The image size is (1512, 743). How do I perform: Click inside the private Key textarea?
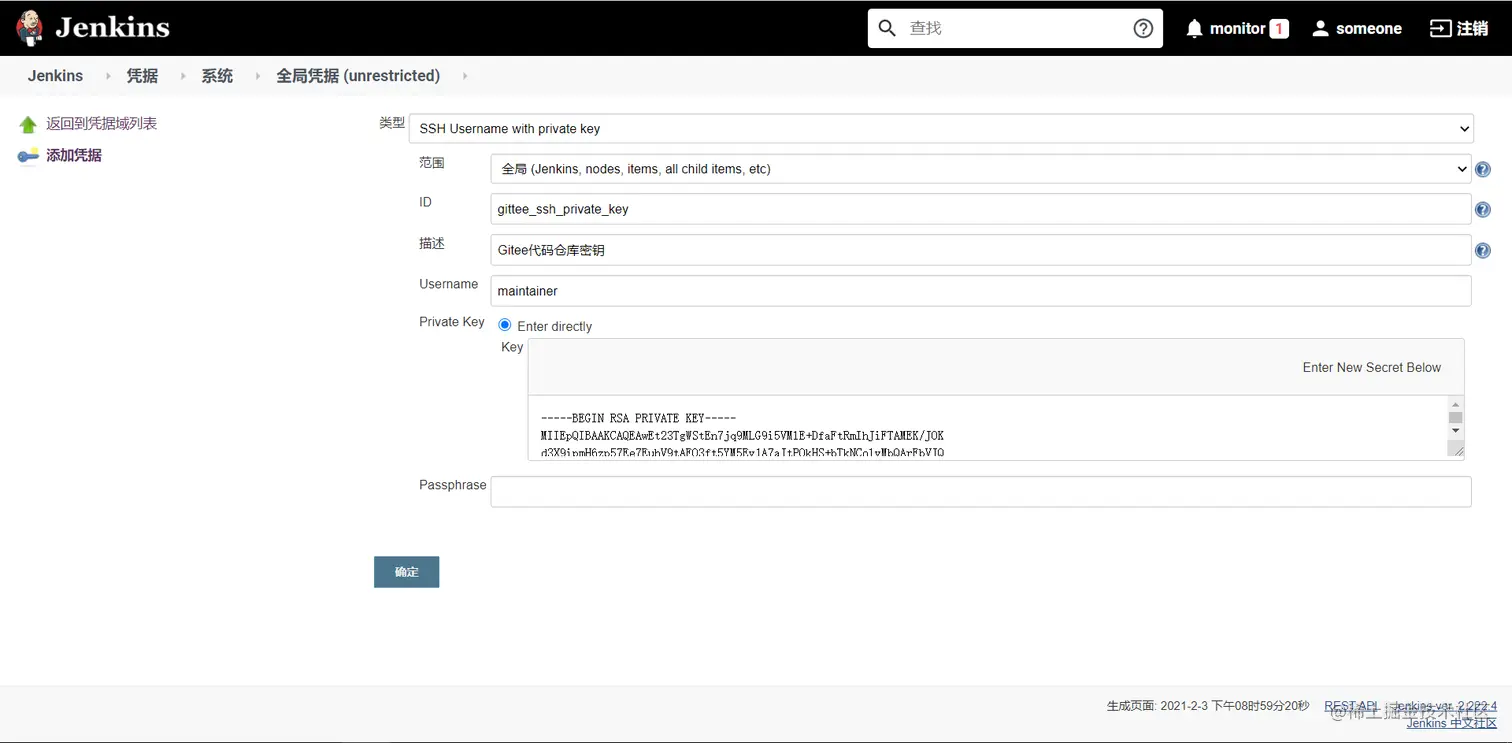tap(988, 428)
